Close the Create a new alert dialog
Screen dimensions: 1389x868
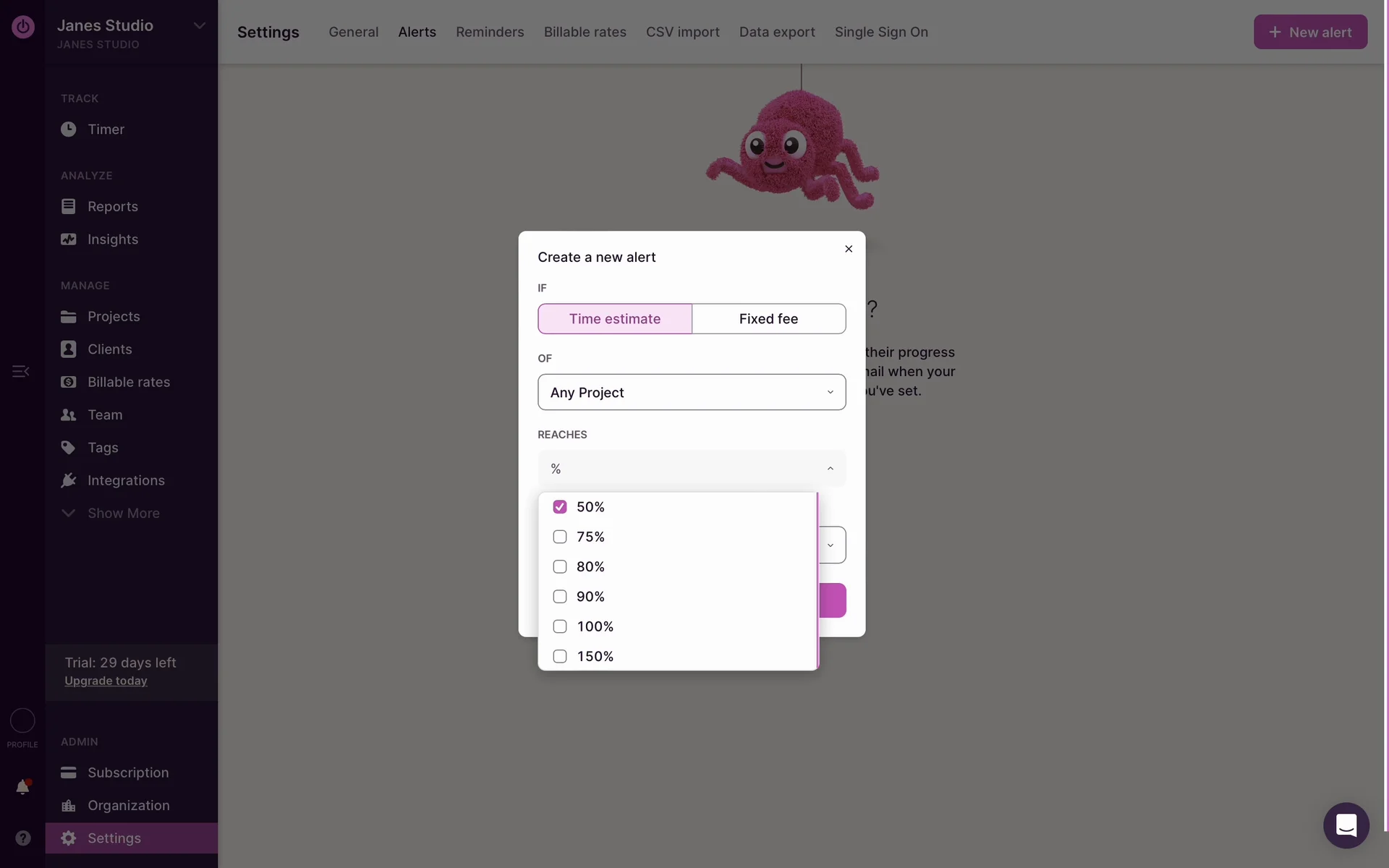pos(849,249)
